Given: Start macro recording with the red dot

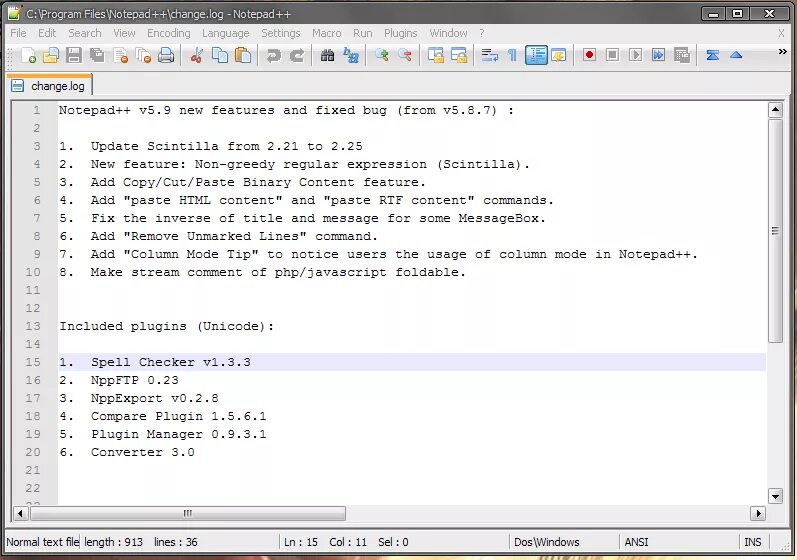Looking at the screenshot, I should (589, 55).
